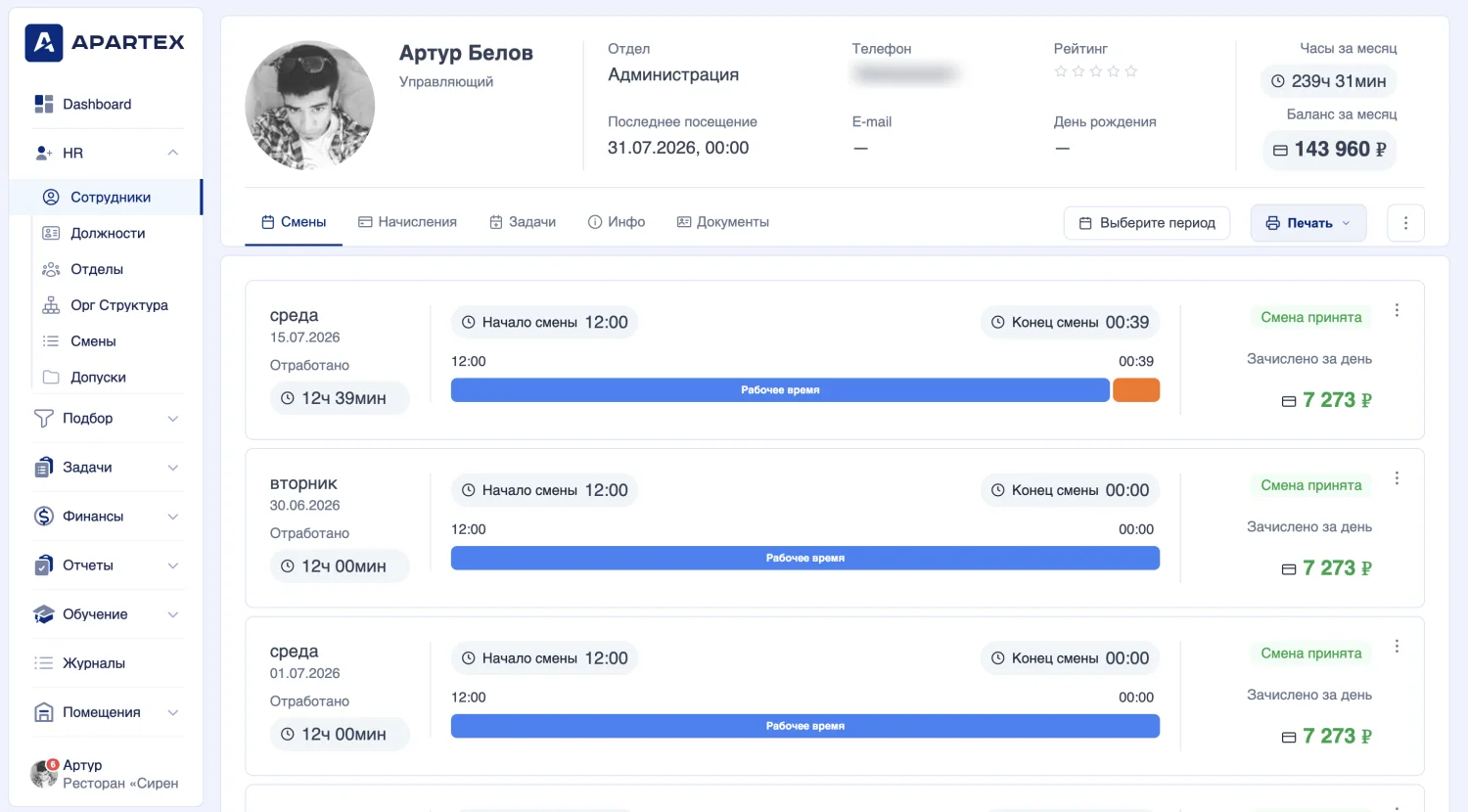The image size is (1468, 812).
Task: Expand the Финансы section chevron
Action: pyautogui.click(x=173, y=516)
